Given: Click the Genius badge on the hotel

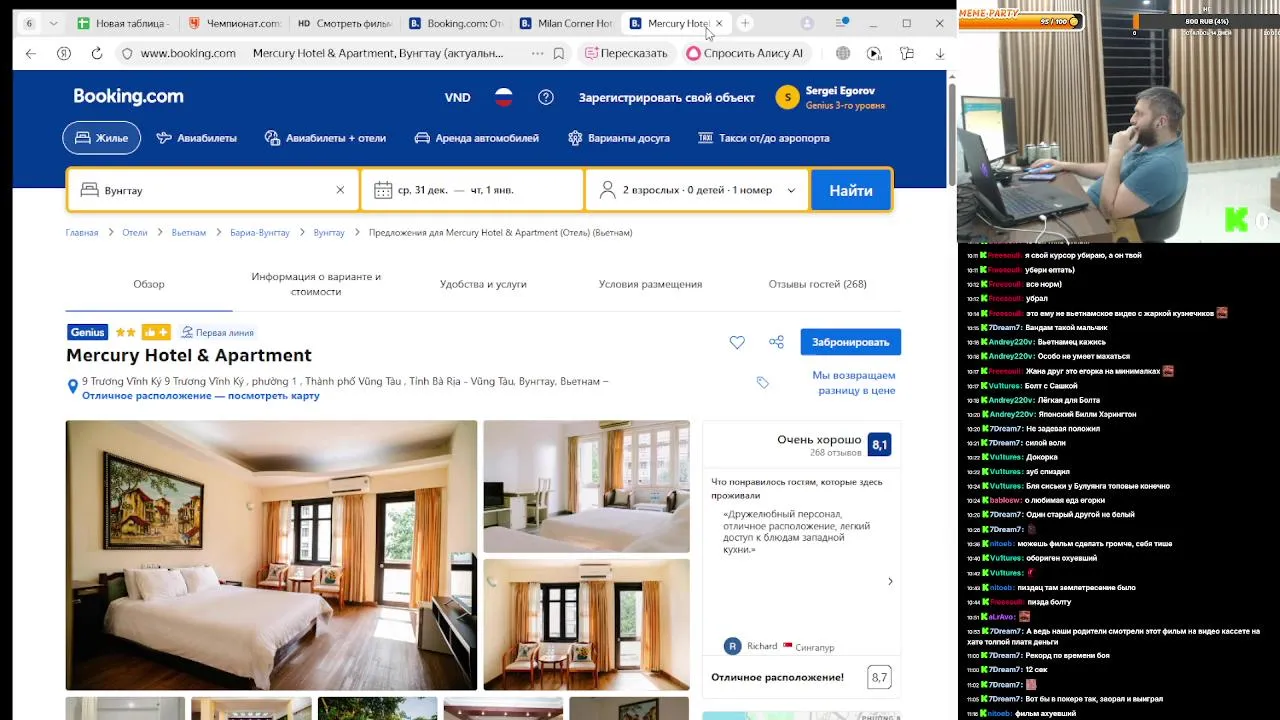Looking at the screenshot, I should click(x=87, y=332).
